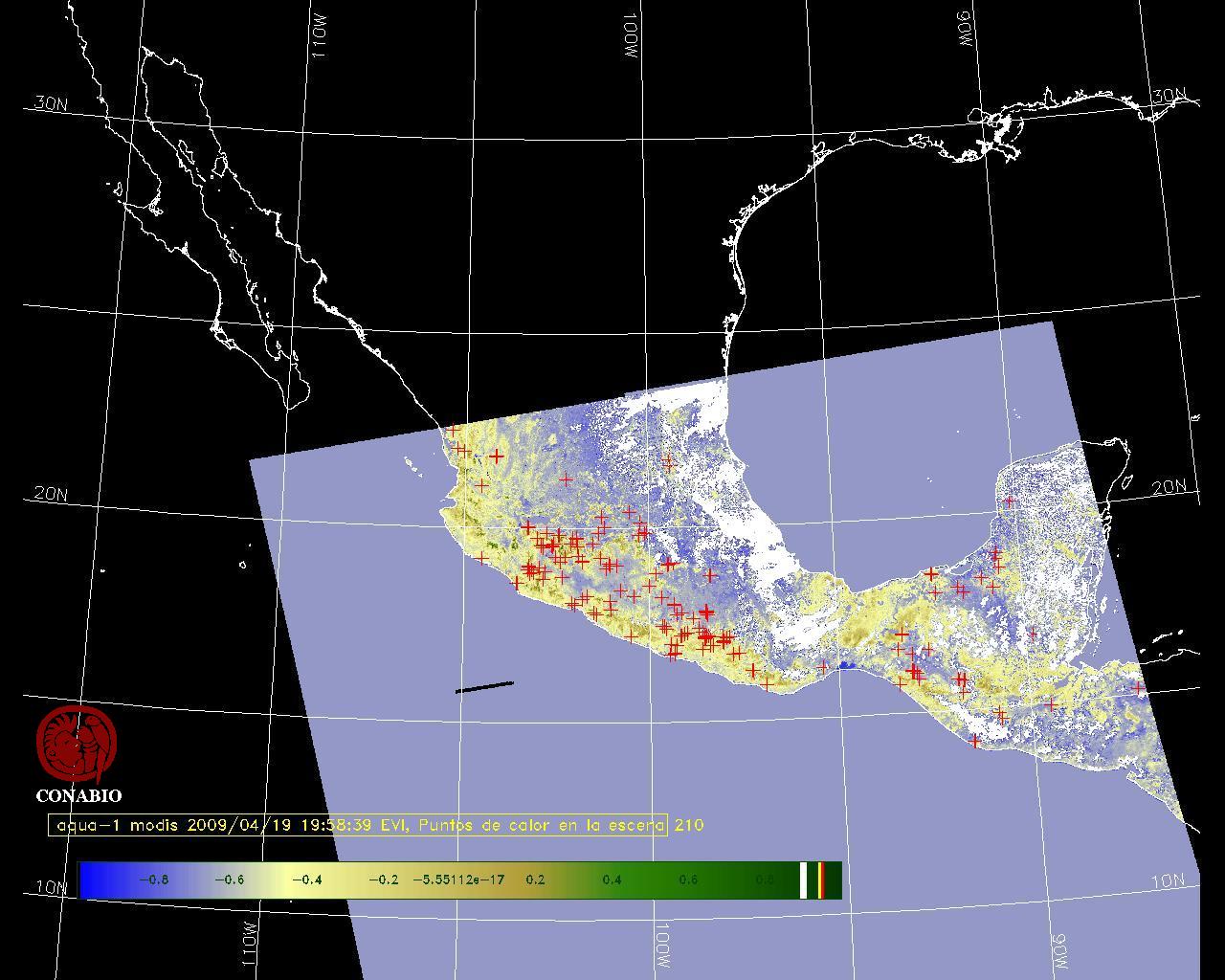Click the red swatch in the color scale
Screen dimensions: 1225x980
[x=821, y=880]
